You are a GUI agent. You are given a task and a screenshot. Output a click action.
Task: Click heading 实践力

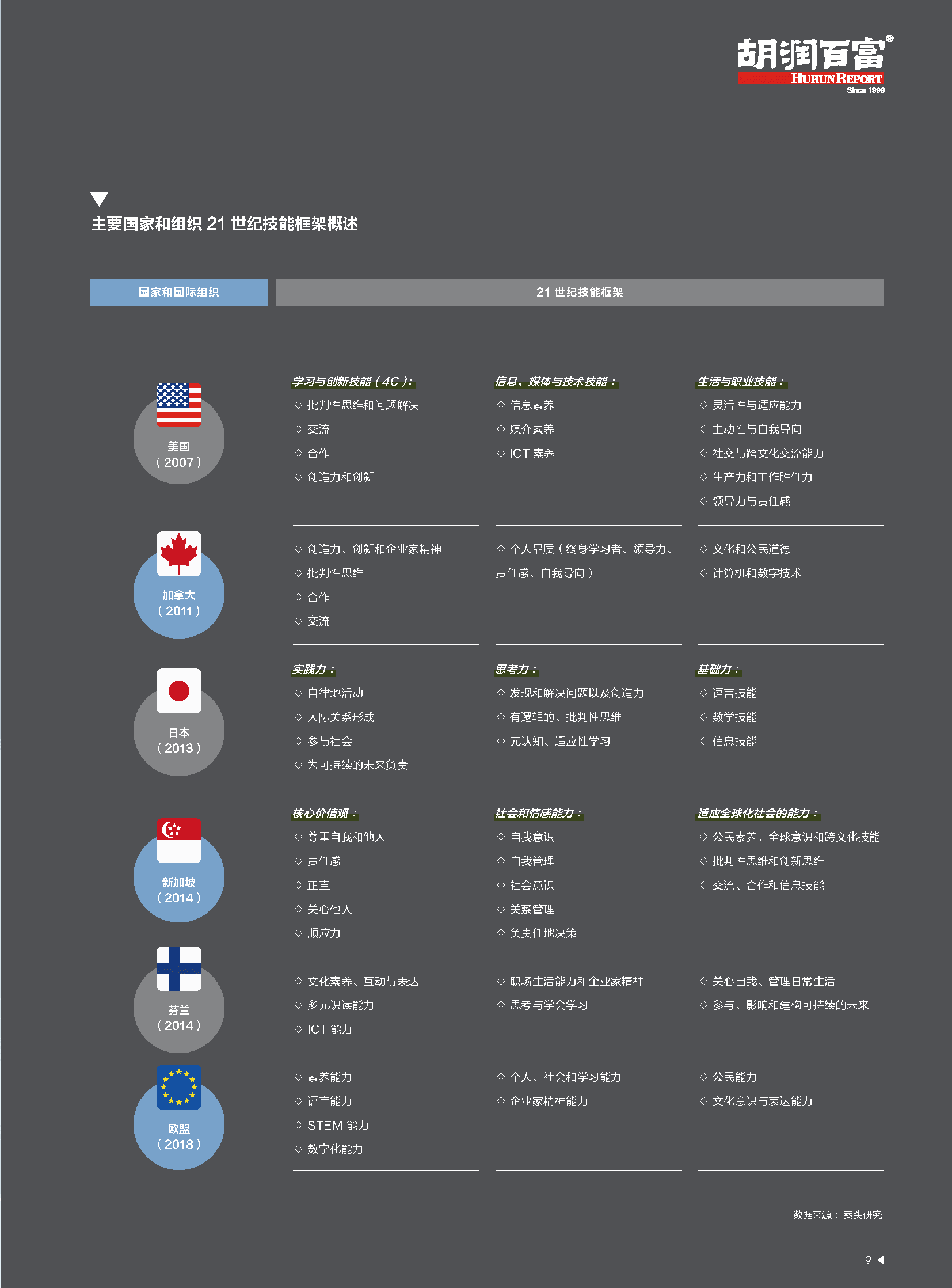tap(314, 670)
